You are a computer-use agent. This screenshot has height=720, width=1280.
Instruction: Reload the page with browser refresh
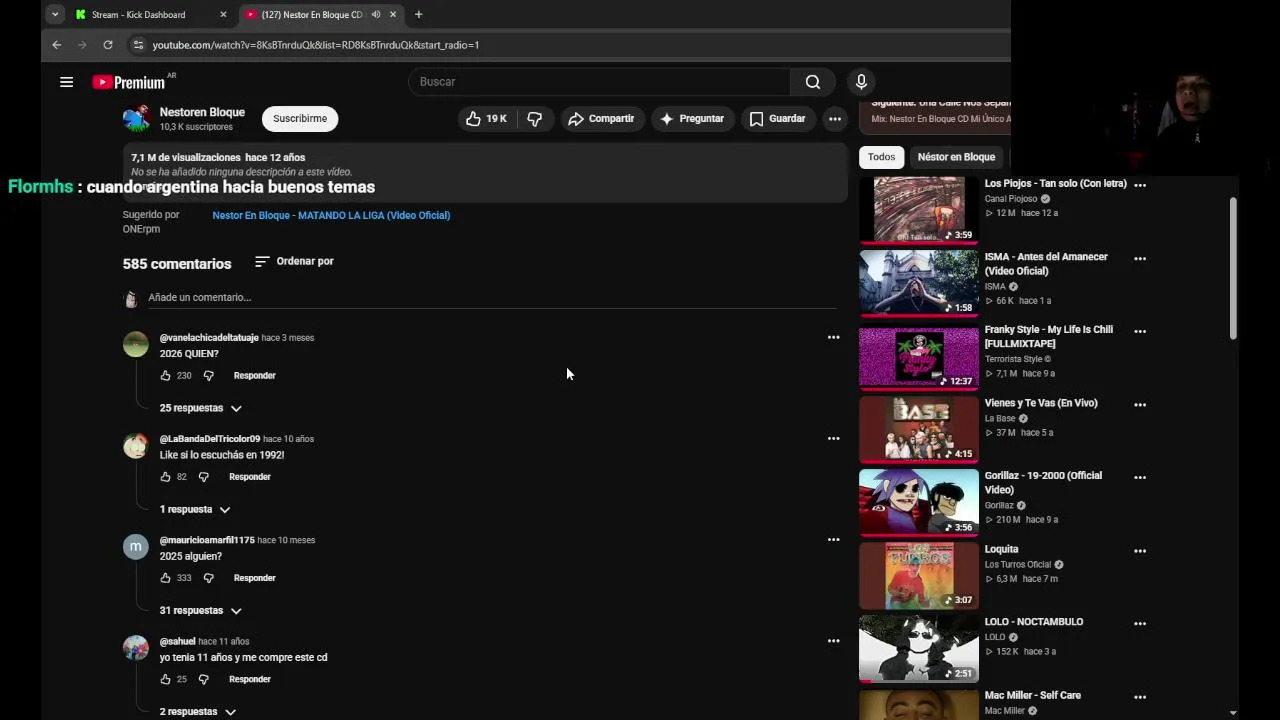pos(108,45)
